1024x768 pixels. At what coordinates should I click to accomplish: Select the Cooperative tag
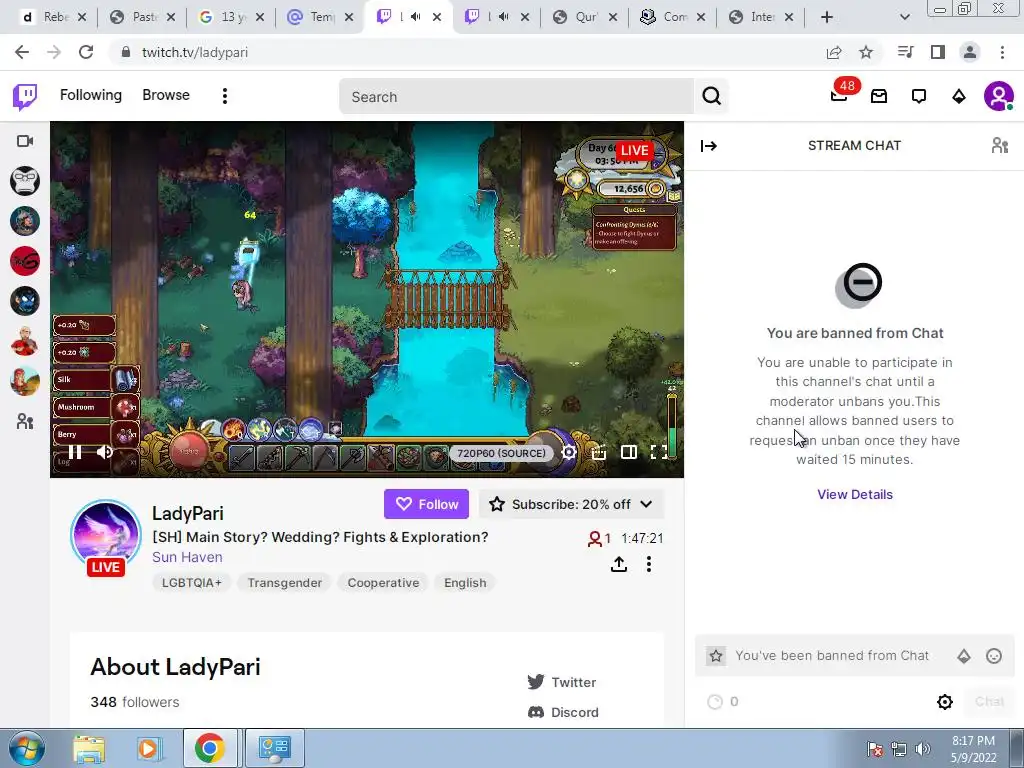pos(383,583)
